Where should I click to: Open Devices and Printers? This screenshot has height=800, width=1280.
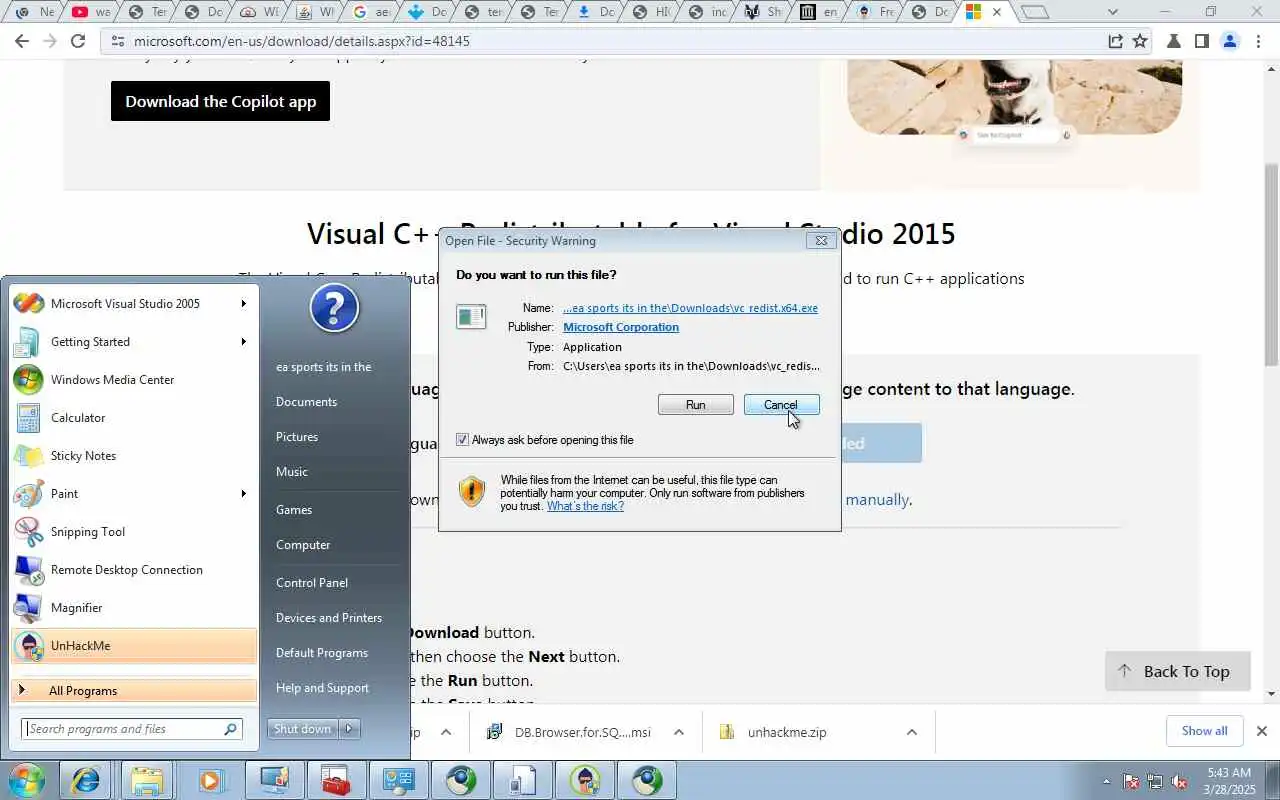(329, 618)
